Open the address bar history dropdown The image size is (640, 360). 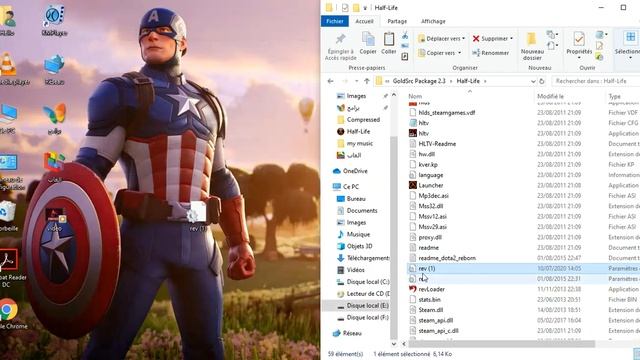[x=533, y=81]
